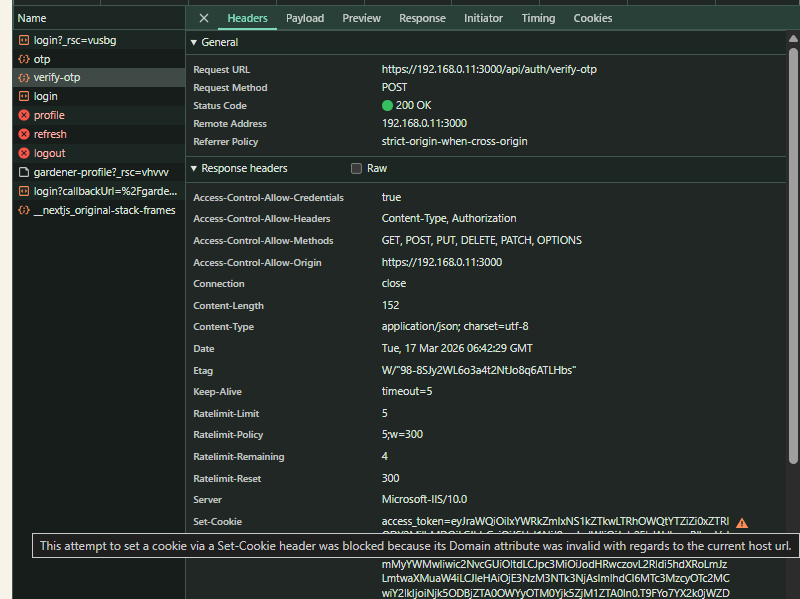This screenshot has height=599, width=800.
Task: Open the Payload tab
Action: [x=305, y=18]
